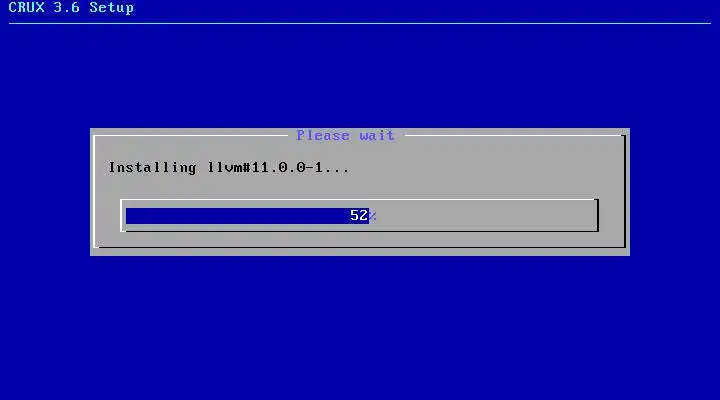Click the unfilled gray progress bar area
Screen dimensions: 720x400
coord(482,216)
